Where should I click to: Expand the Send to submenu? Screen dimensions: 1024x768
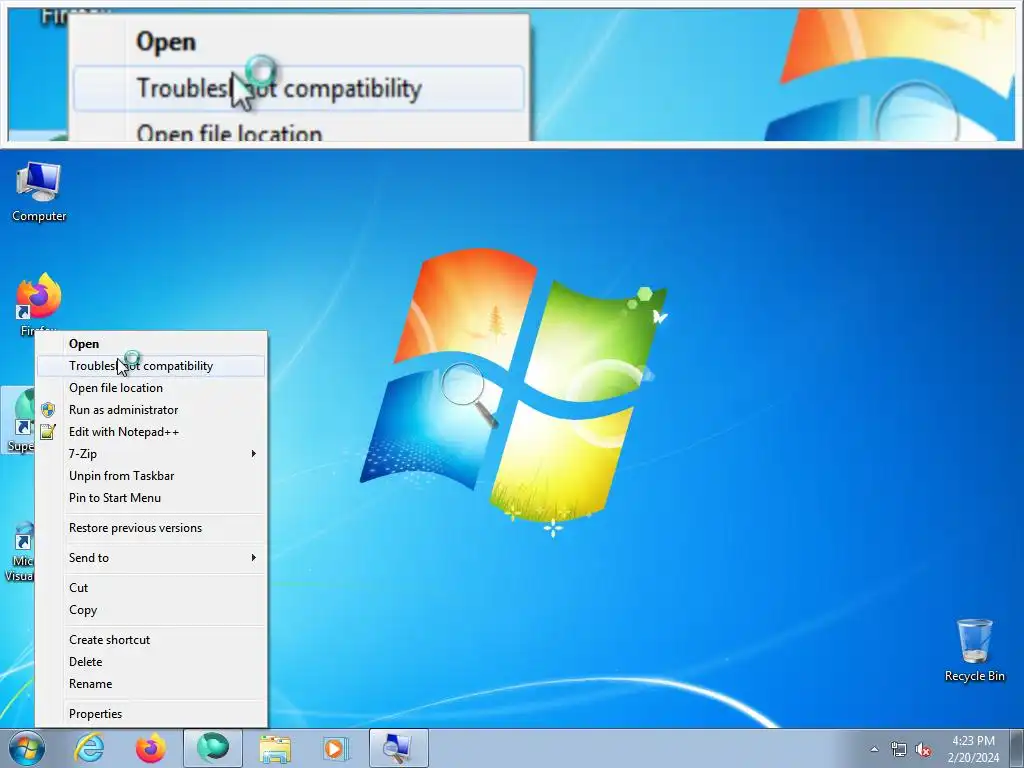pyautogui.click(x=151, y=558)
